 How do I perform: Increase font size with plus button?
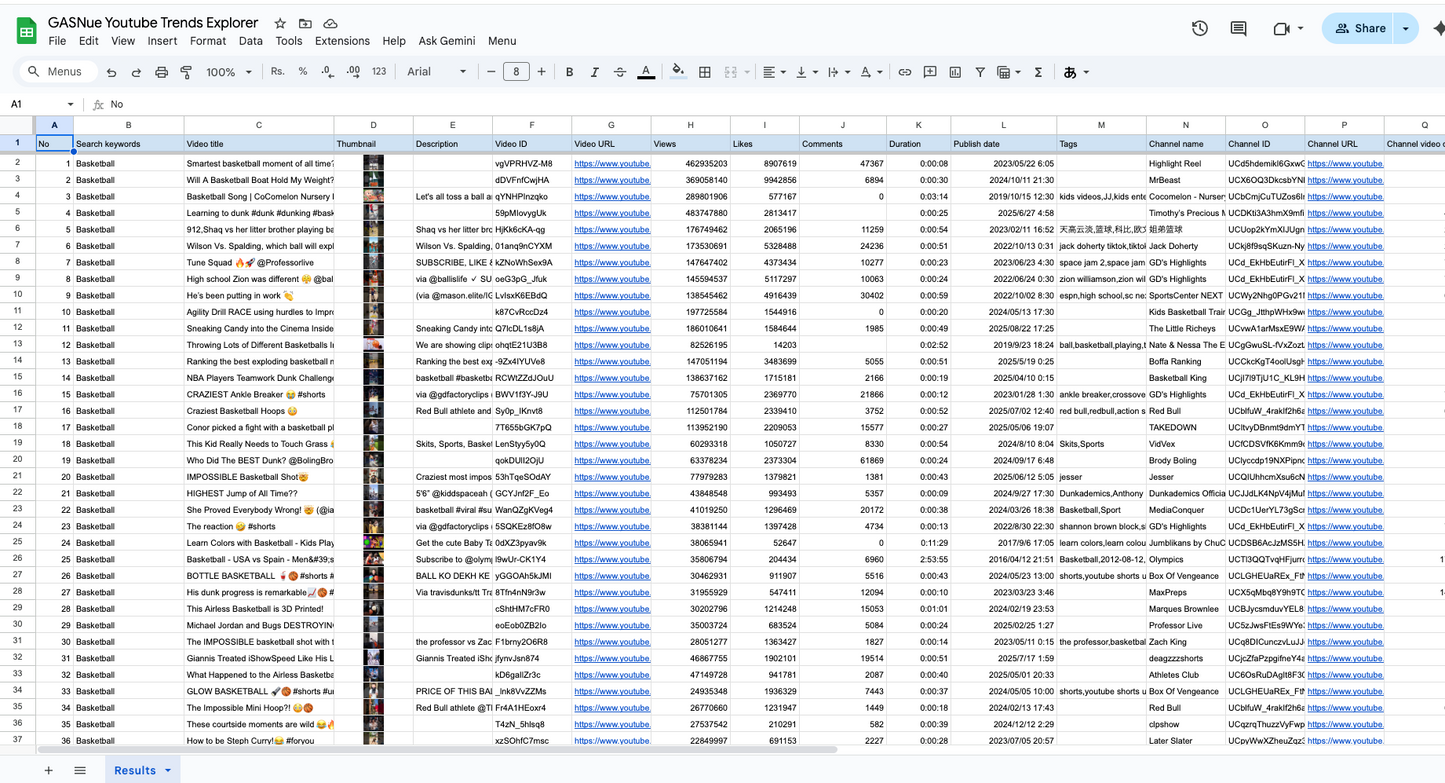point(541,72)
